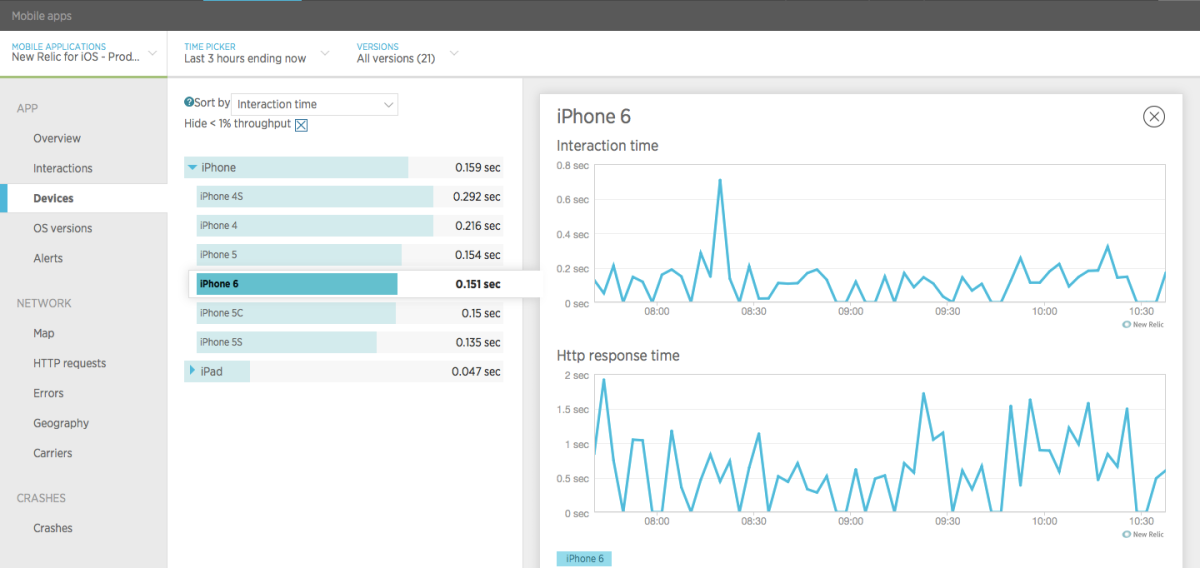Open Geography page
The image size is (1200, 568).
(x=61, y=423)
